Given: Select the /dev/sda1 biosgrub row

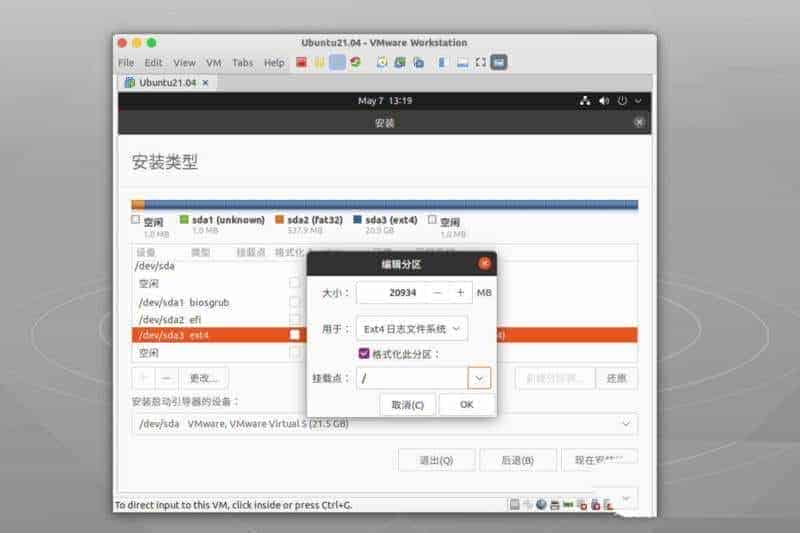Looking at the screenshot, I should click(384, 302).
